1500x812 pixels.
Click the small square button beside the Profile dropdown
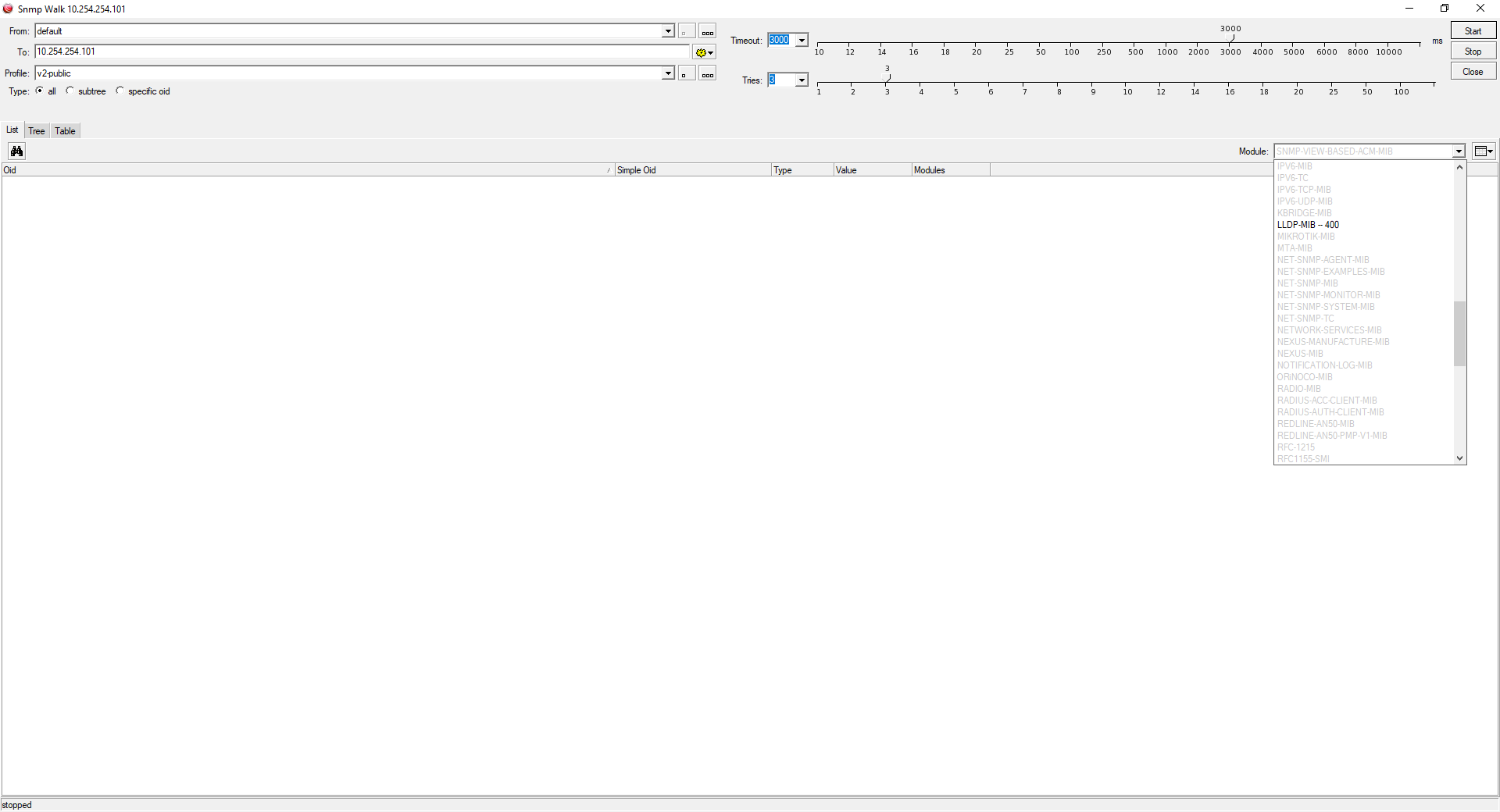click(686, 73)
